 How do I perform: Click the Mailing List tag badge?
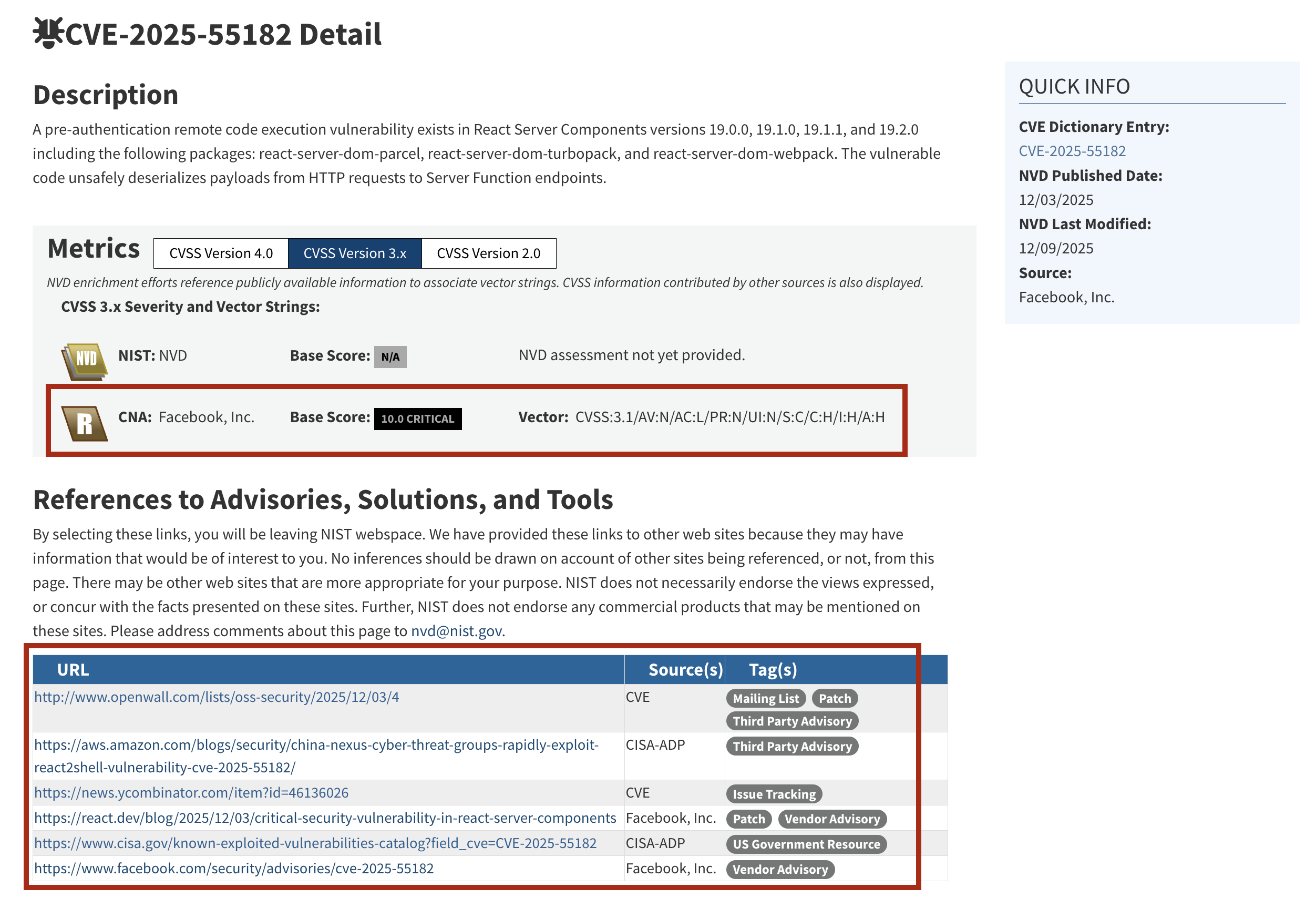tap(765, 698)
